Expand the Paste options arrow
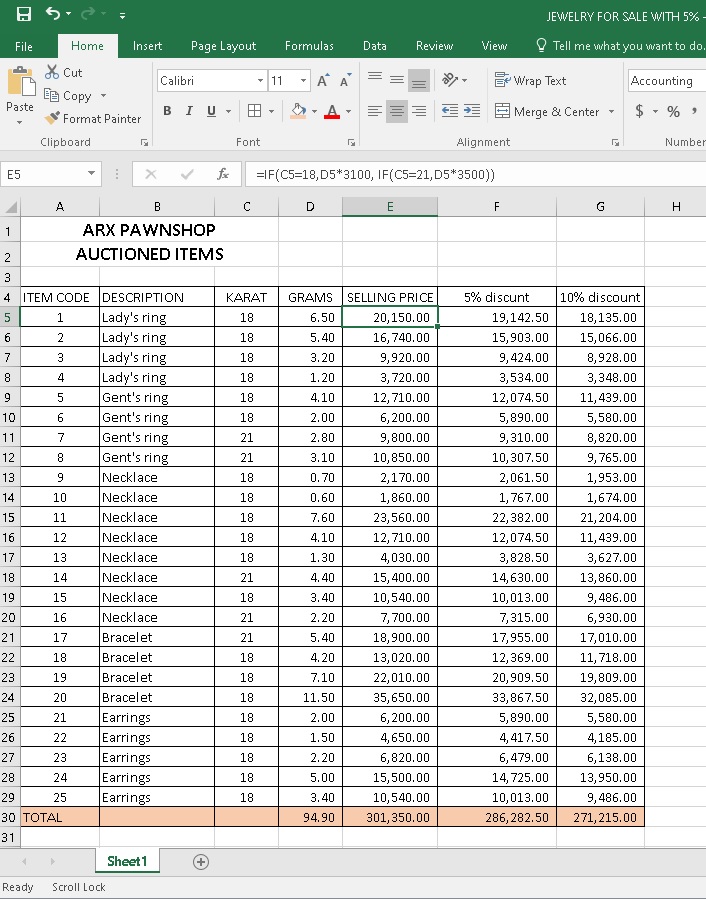706x899 pixels. click(x=19, y=122)
